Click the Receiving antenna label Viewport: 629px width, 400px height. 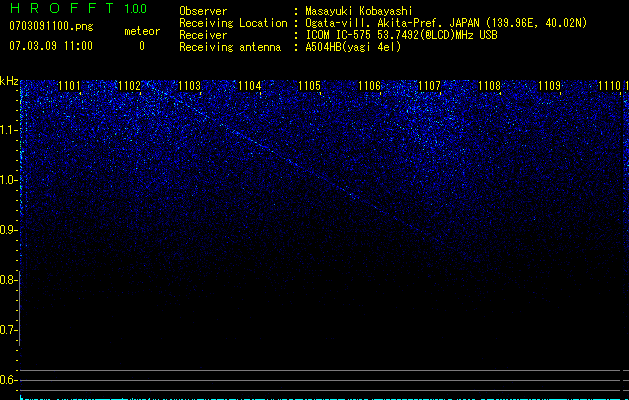pyautogui.click(x=230, y=47)
